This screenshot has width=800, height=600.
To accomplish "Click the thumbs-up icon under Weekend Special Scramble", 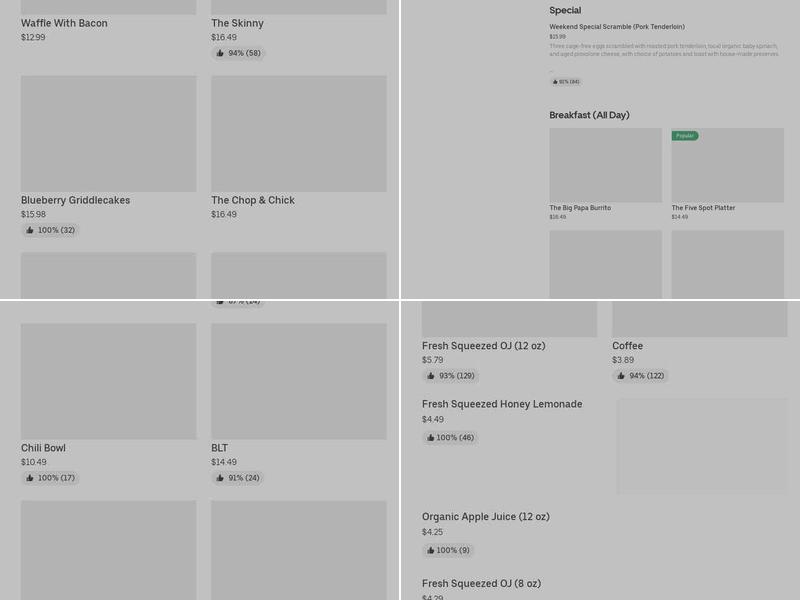I will 555,82.
